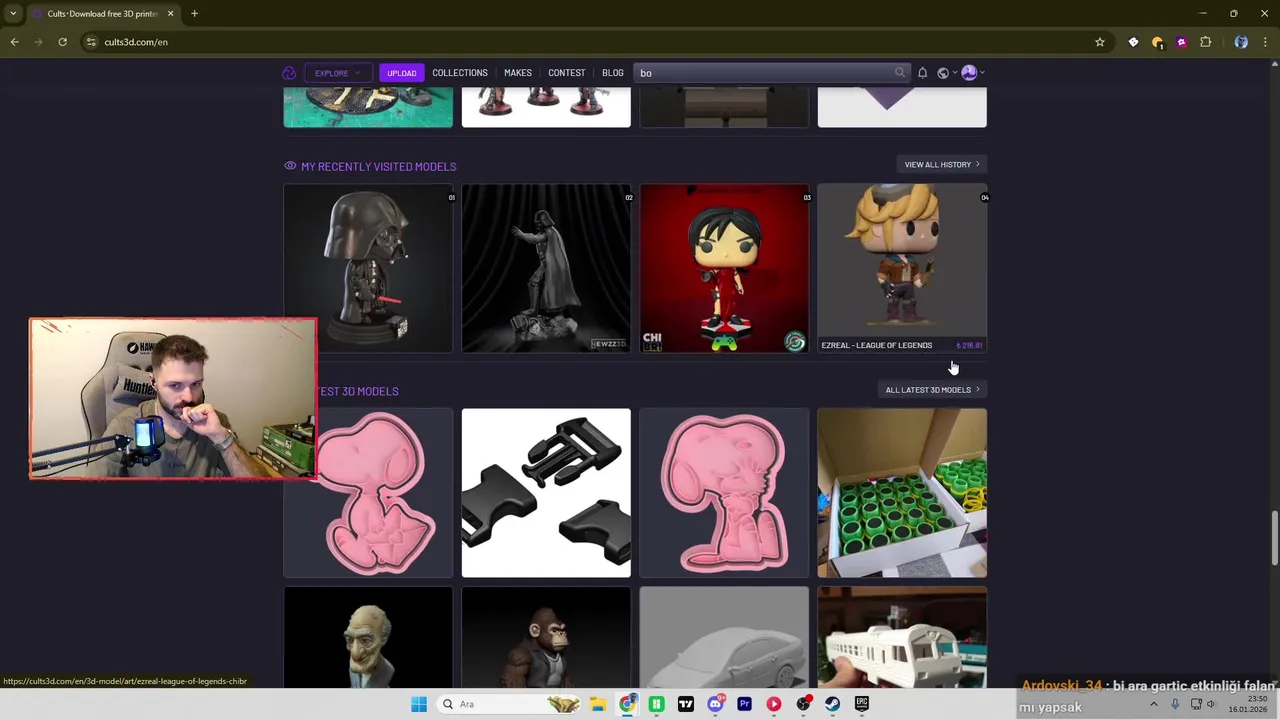This screenshot has width=1280, height=720.
Task: Open the red-background Funko figure thumbnail
Action: tap(724, 268)
